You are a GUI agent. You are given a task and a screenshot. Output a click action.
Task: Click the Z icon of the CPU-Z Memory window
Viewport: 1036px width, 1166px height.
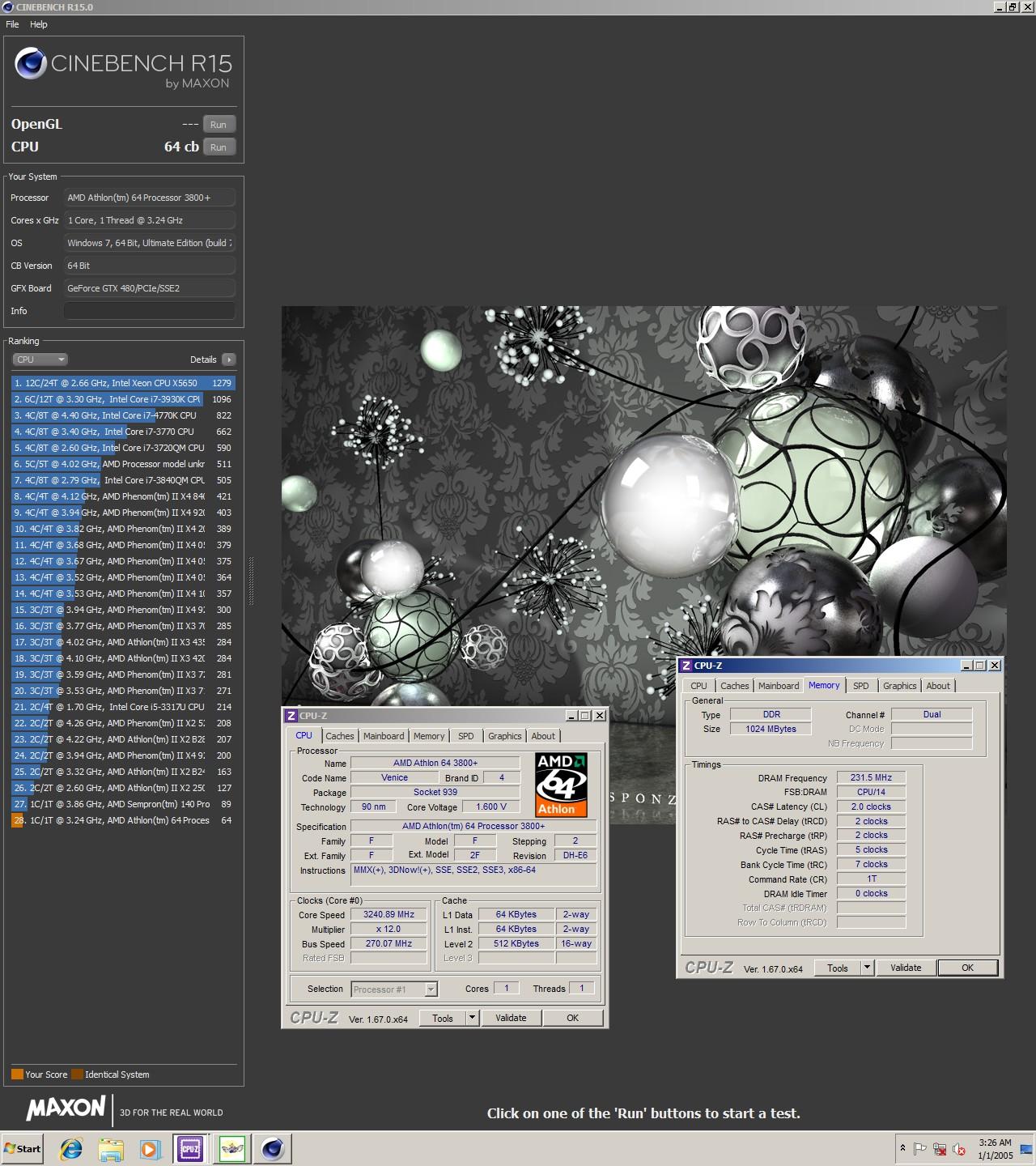tap(686, 666)
